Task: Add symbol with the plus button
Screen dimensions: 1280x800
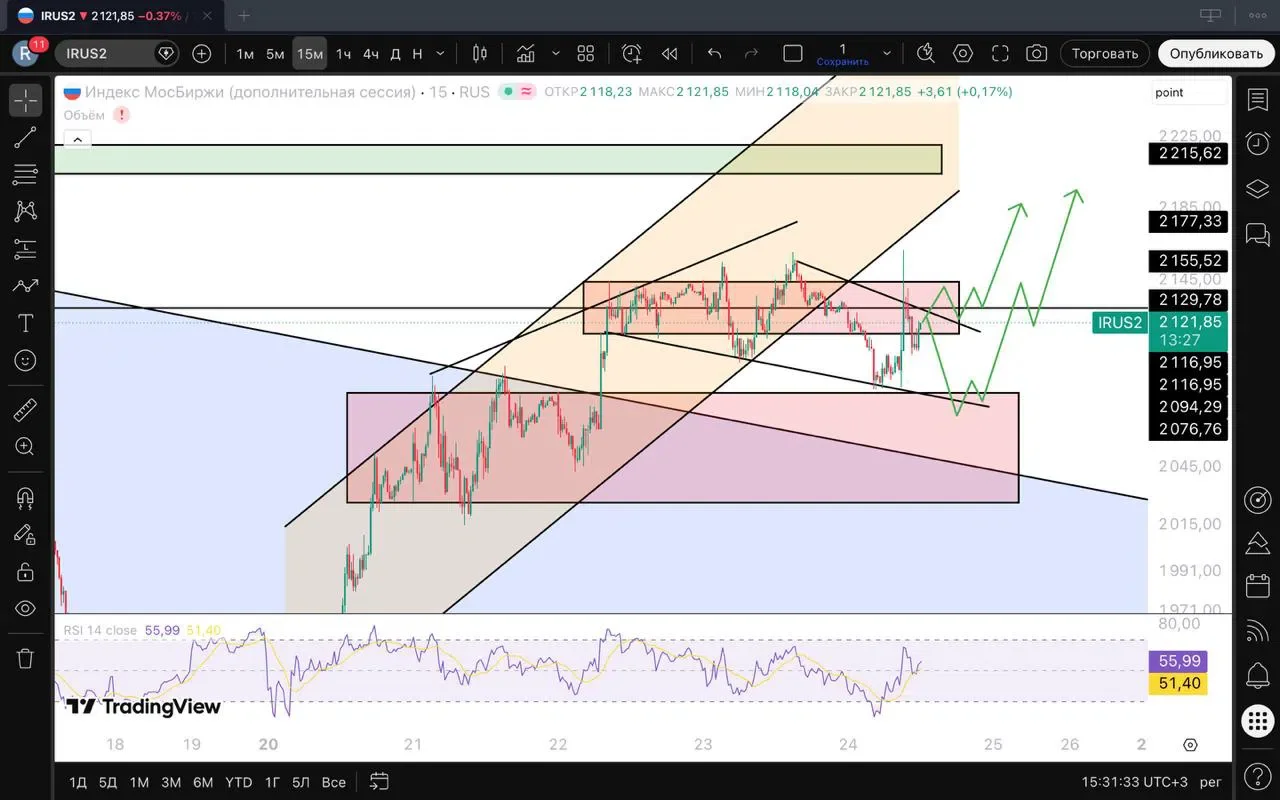Action: tap(202, 53)
